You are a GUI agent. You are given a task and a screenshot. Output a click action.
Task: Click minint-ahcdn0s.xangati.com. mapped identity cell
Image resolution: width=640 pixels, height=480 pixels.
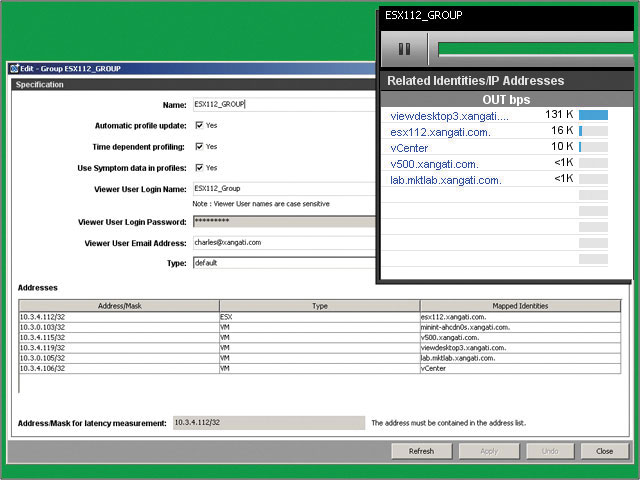click(x=520, y=327)
